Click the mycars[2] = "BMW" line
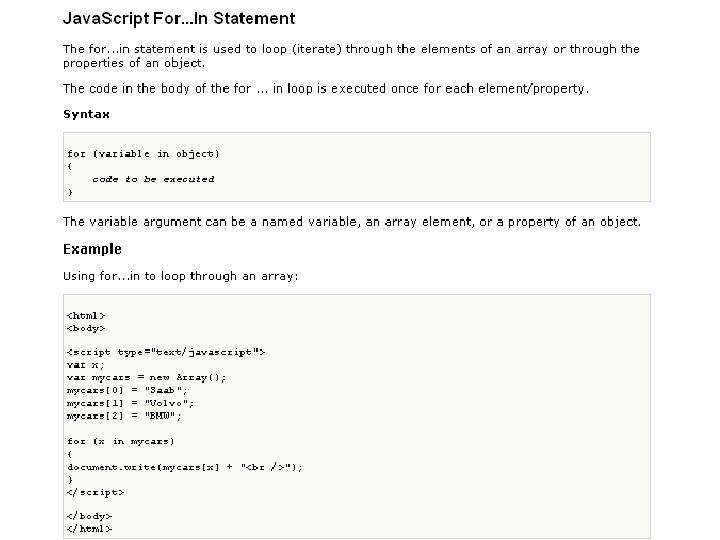This screenshot has width=720, height=540. (x=124, y=415)
